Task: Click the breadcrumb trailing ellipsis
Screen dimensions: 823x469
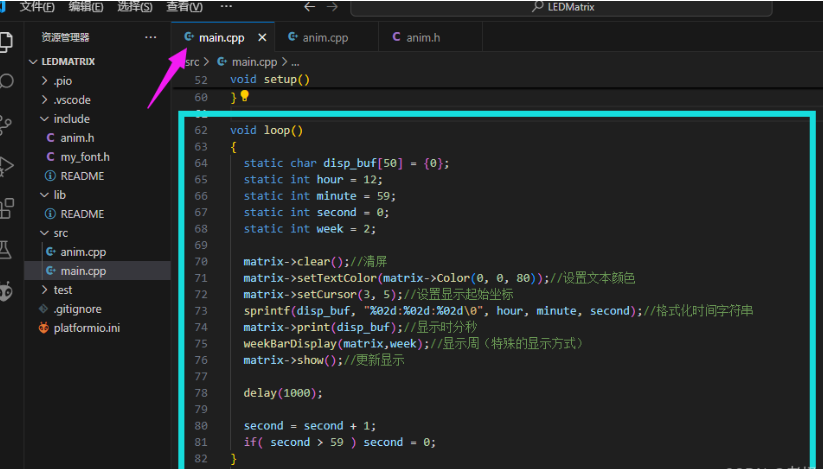Action: [x=295, y=62]
